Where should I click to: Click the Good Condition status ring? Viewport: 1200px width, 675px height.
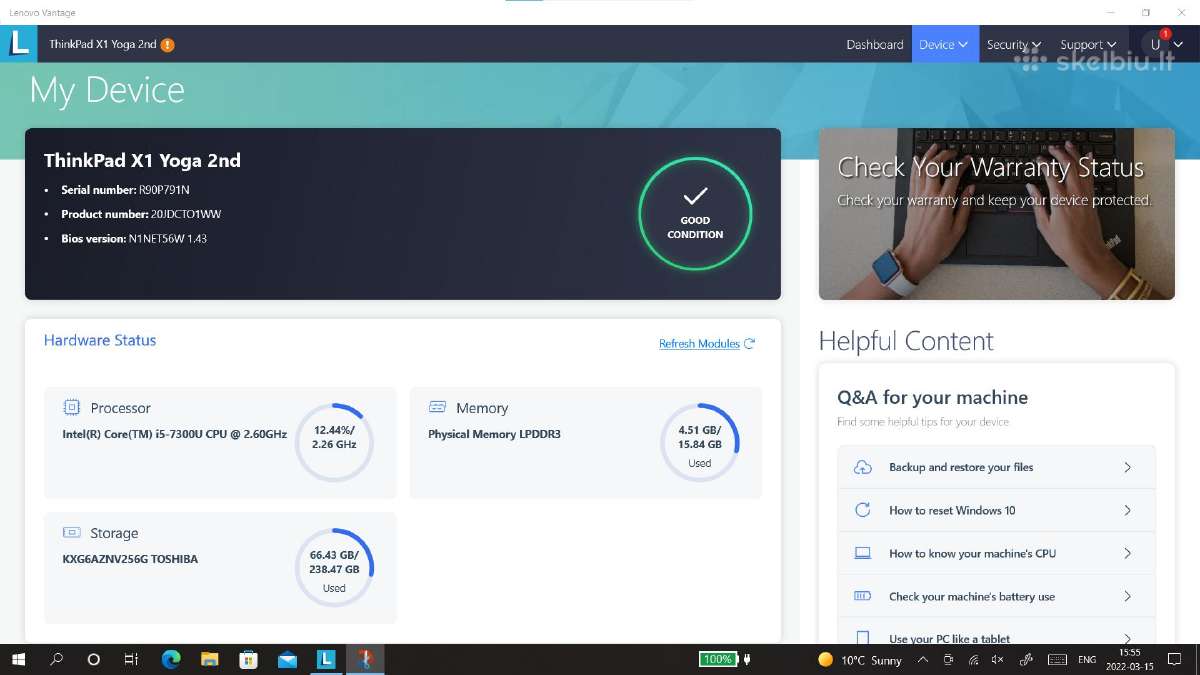click(x=695, y=214)
